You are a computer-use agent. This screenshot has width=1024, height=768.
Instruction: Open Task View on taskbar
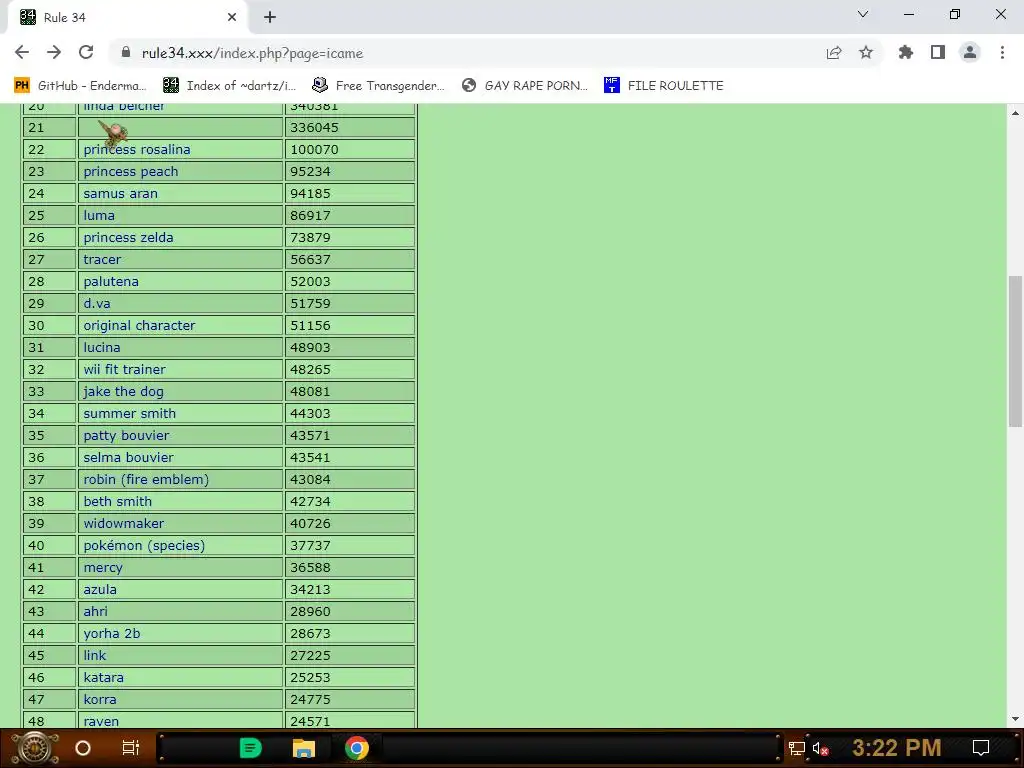(131, 748)
